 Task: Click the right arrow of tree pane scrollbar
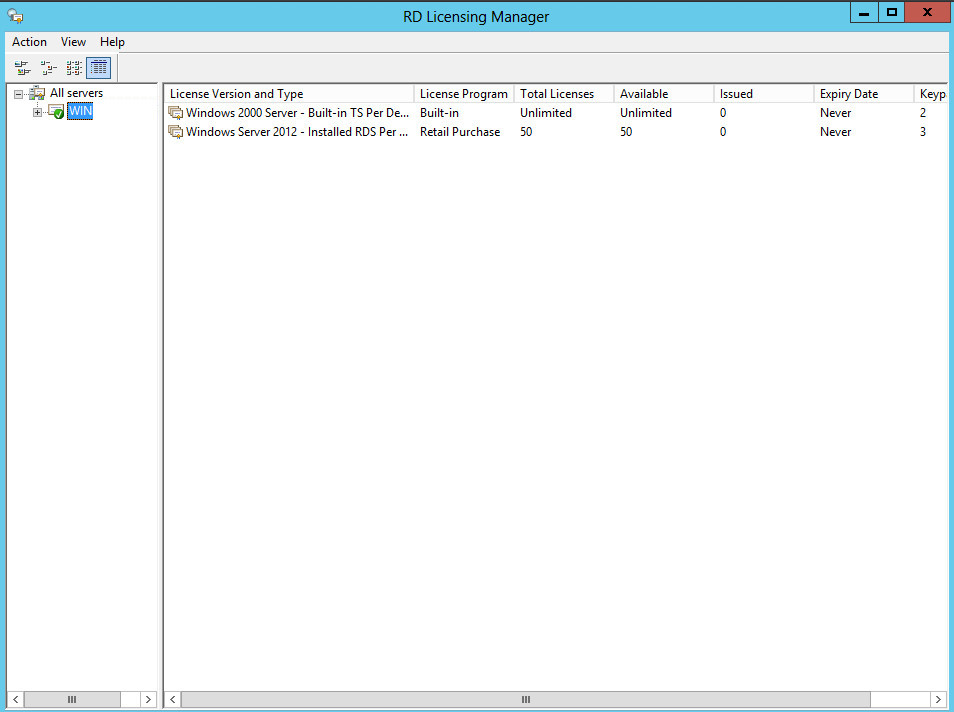(x=148, y=700)
